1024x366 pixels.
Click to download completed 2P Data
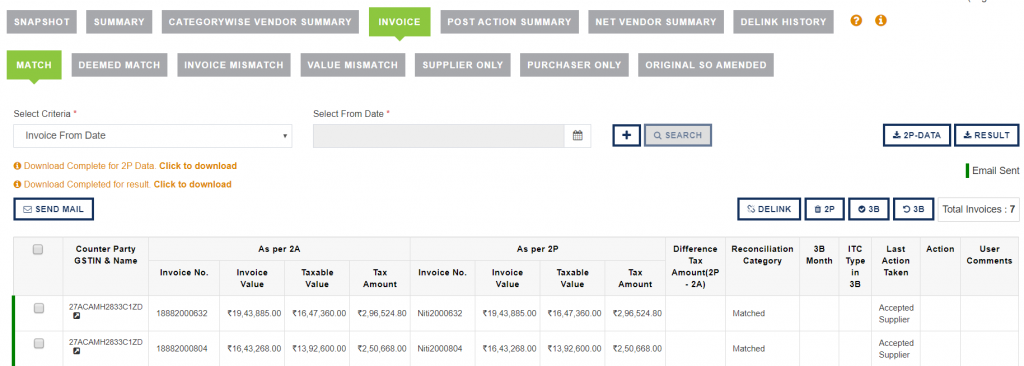[x=198, y=166]
